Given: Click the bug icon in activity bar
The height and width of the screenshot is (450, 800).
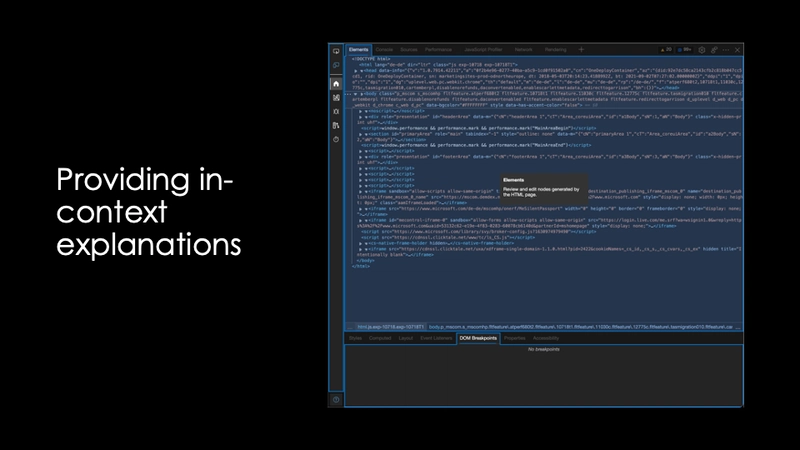Looking at the screenshot, I should click(x=336, y=111).
